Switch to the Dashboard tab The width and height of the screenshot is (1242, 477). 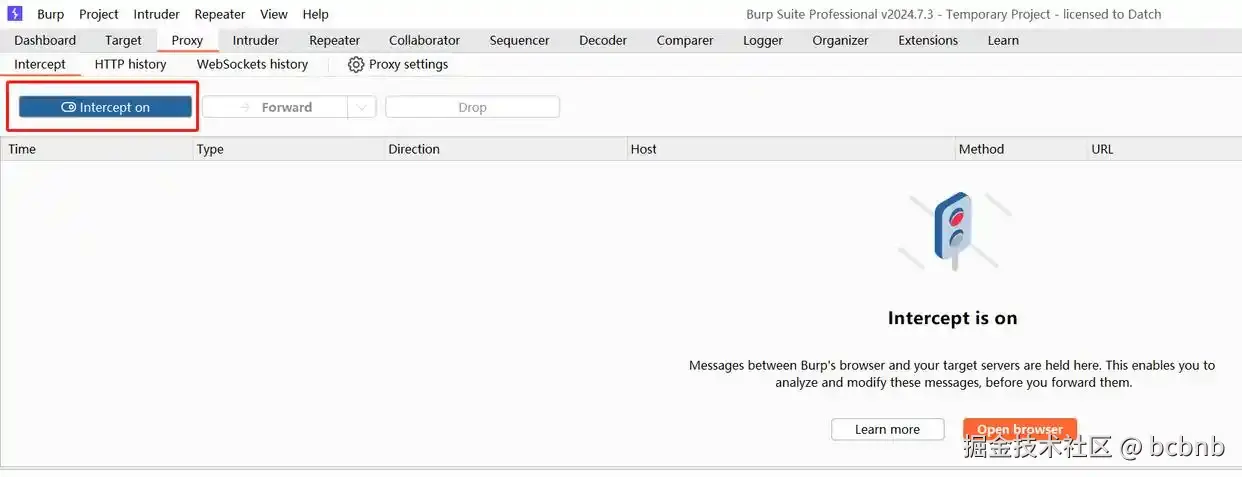click(45, 40)
